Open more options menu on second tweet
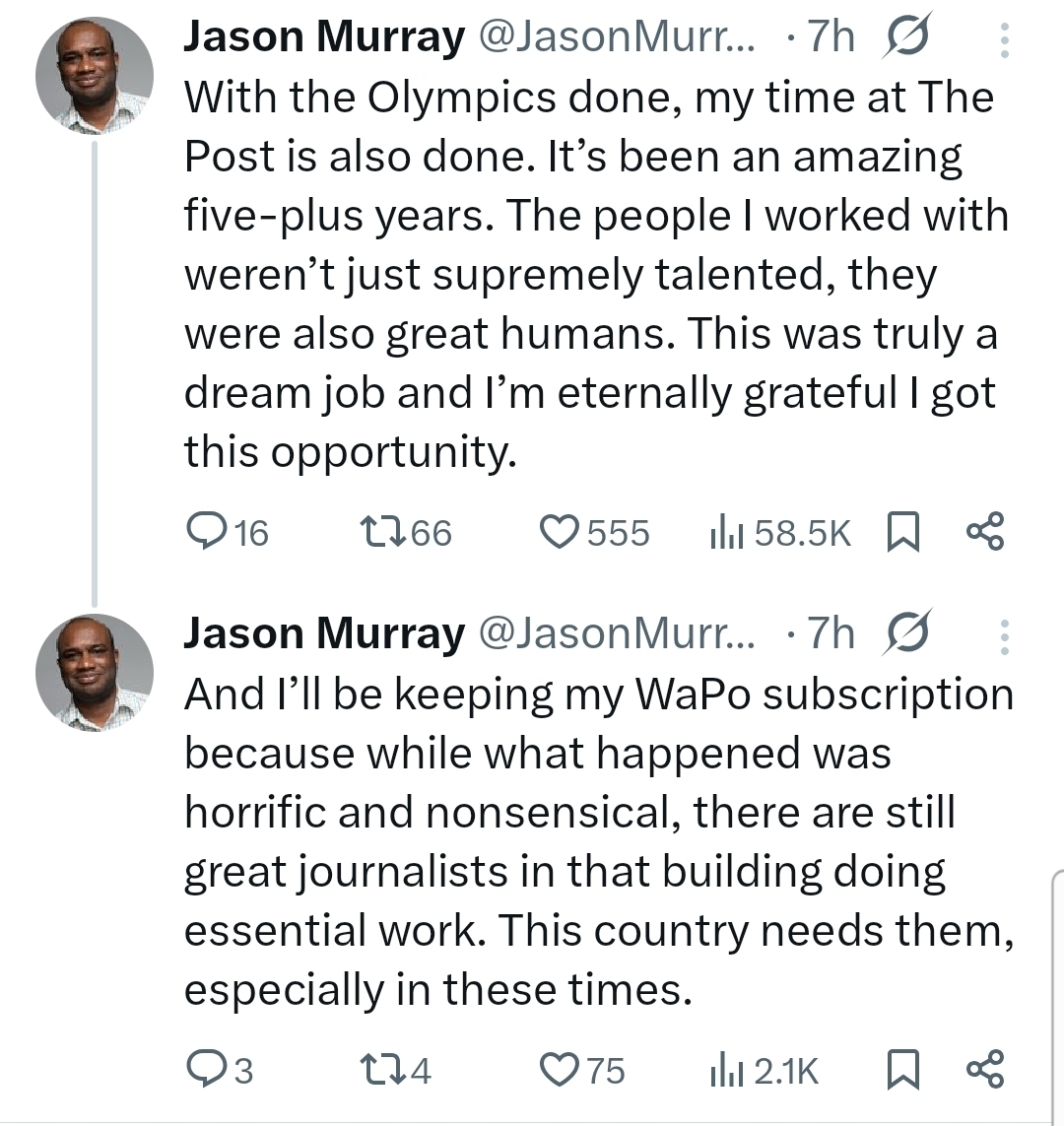1064x1126 pixels. click(1004, 637)
